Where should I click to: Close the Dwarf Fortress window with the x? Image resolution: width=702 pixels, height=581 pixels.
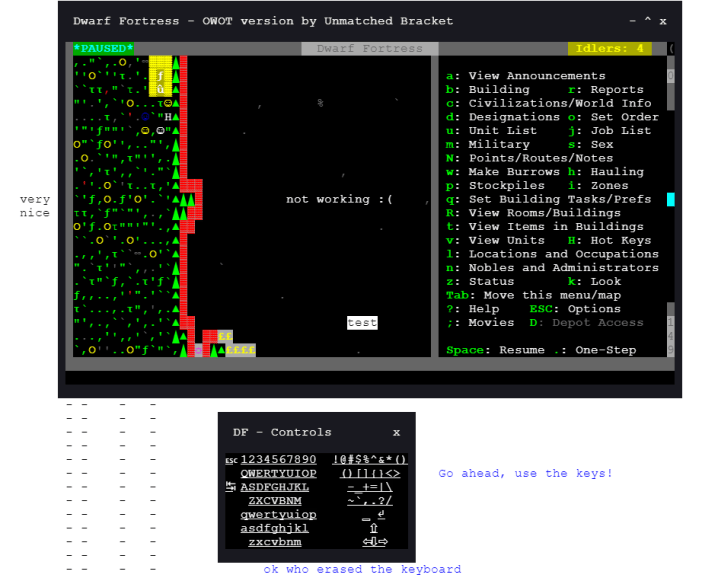[x=663, y=21]
